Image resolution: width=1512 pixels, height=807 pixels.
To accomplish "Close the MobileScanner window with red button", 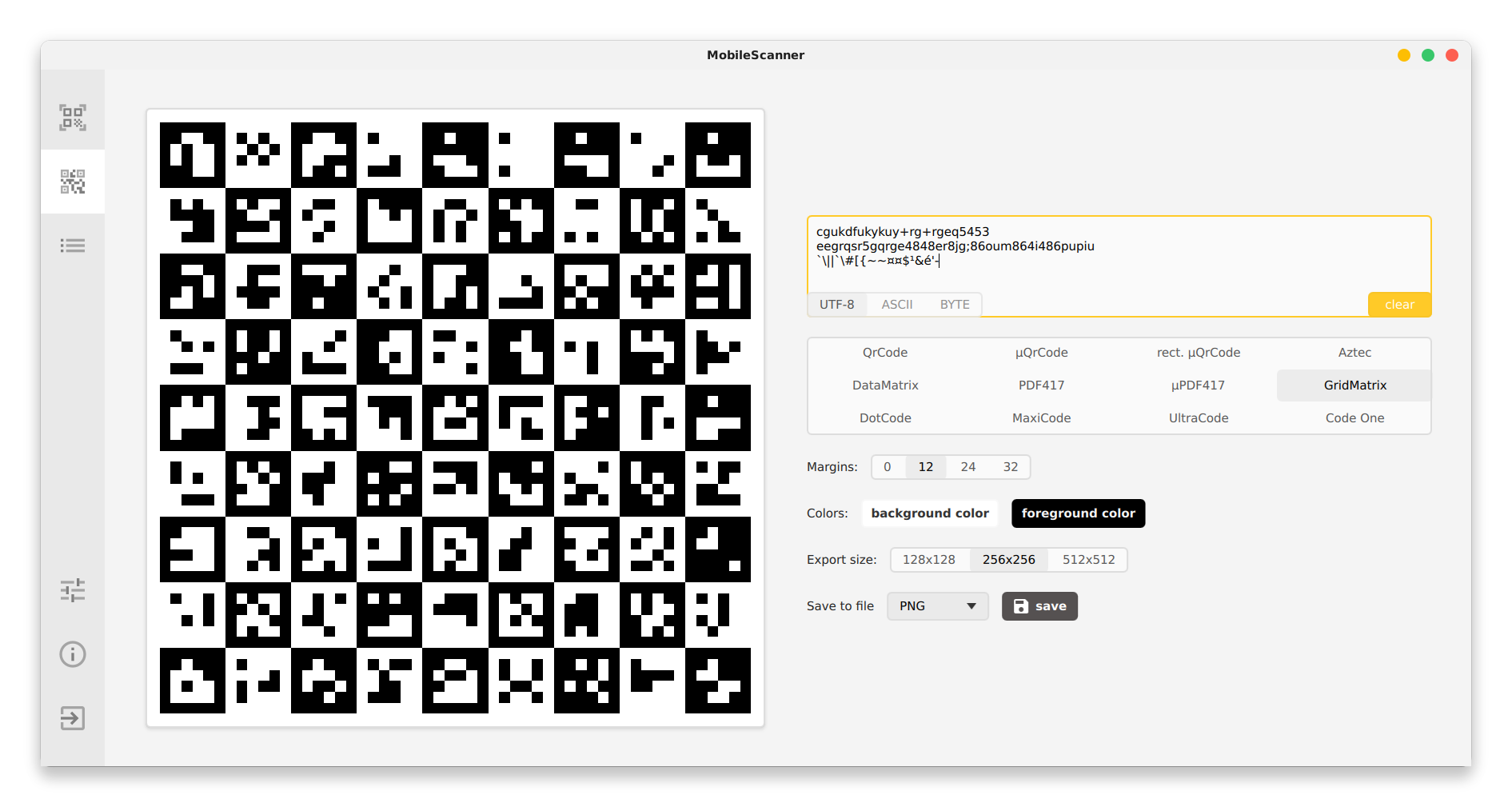I will click(x=1452, y=55).
